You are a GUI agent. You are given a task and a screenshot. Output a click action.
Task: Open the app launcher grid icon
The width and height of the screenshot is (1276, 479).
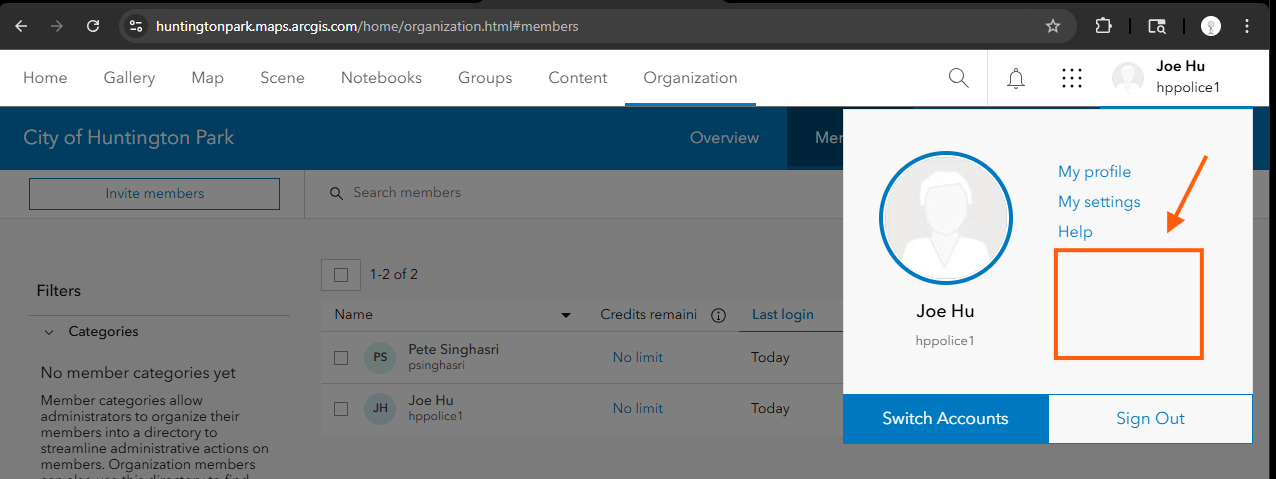1071,78
